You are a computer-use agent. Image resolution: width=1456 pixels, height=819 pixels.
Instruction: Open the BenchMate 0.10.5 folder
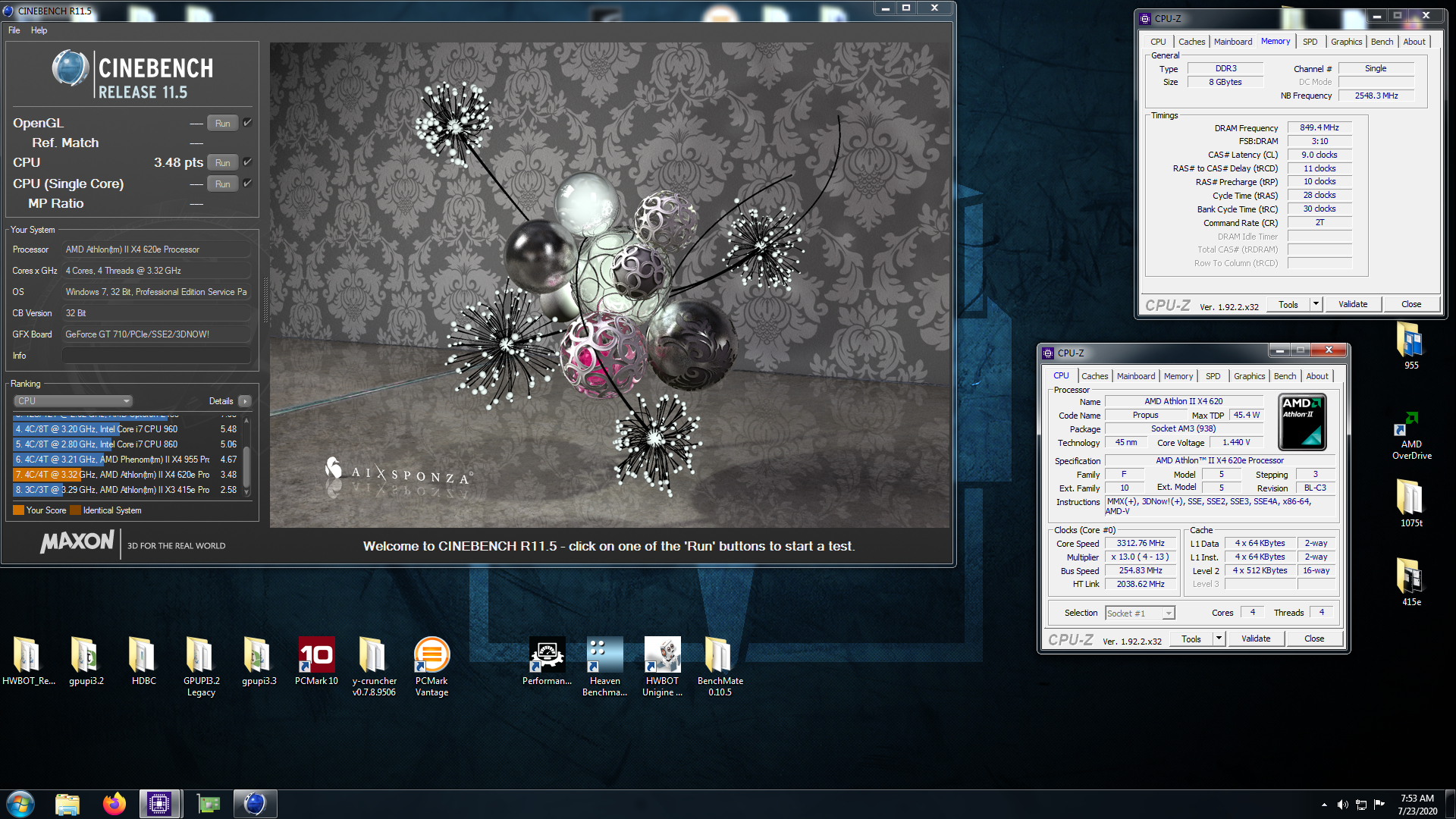pyautogui.click(x=720, y=667)
